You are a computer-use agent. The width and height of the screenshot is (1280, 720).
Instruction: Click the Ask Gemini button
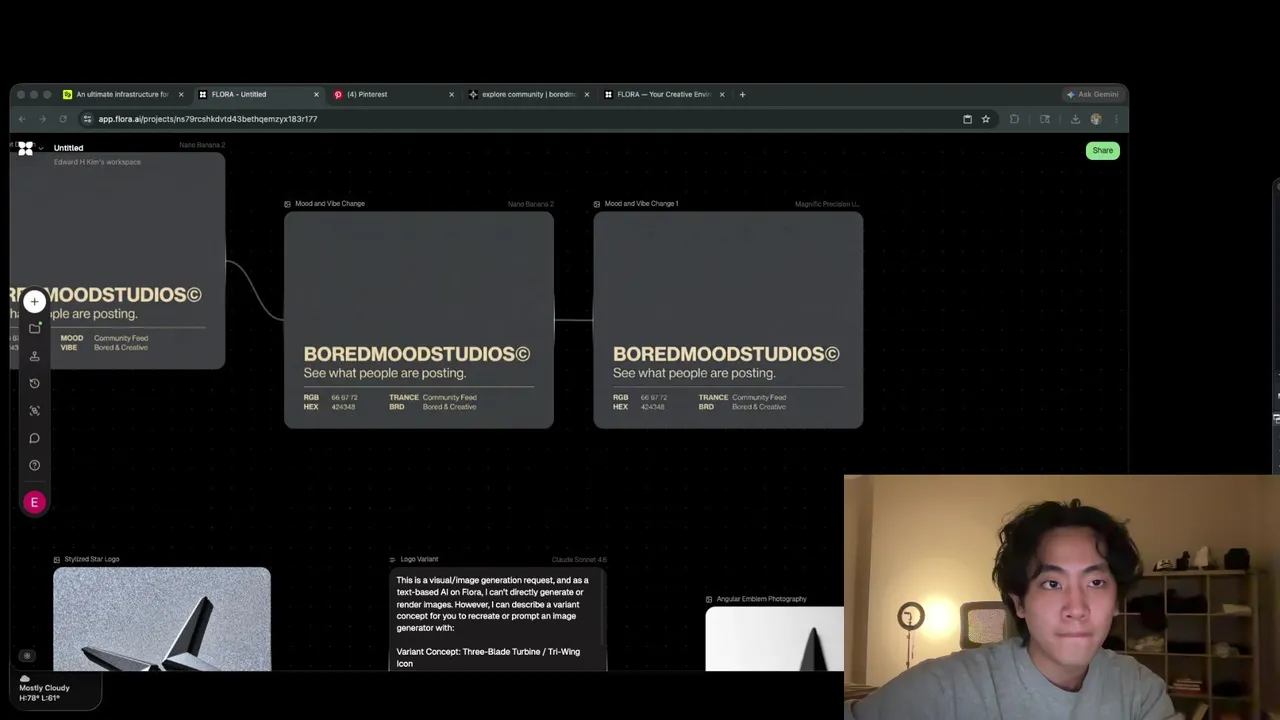click(1092, 94)
